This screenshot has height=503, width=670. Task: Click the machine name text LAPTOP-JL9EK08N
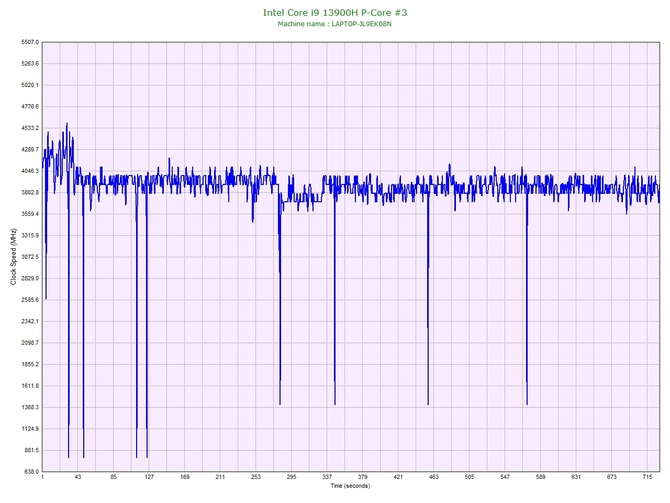[361, 24]
